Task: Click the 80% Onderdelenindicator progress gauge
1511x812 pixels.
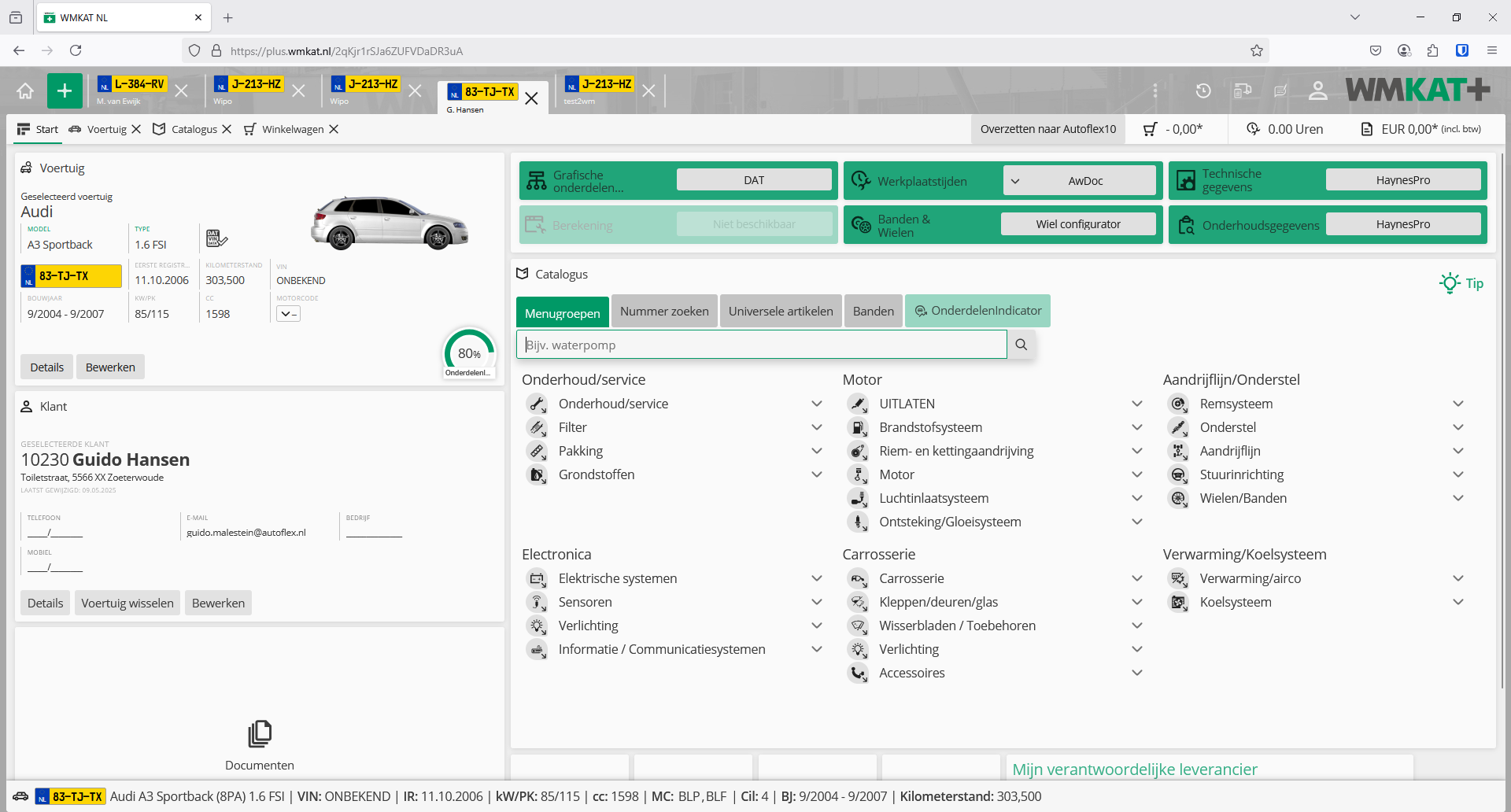Action: coord(469,353)
